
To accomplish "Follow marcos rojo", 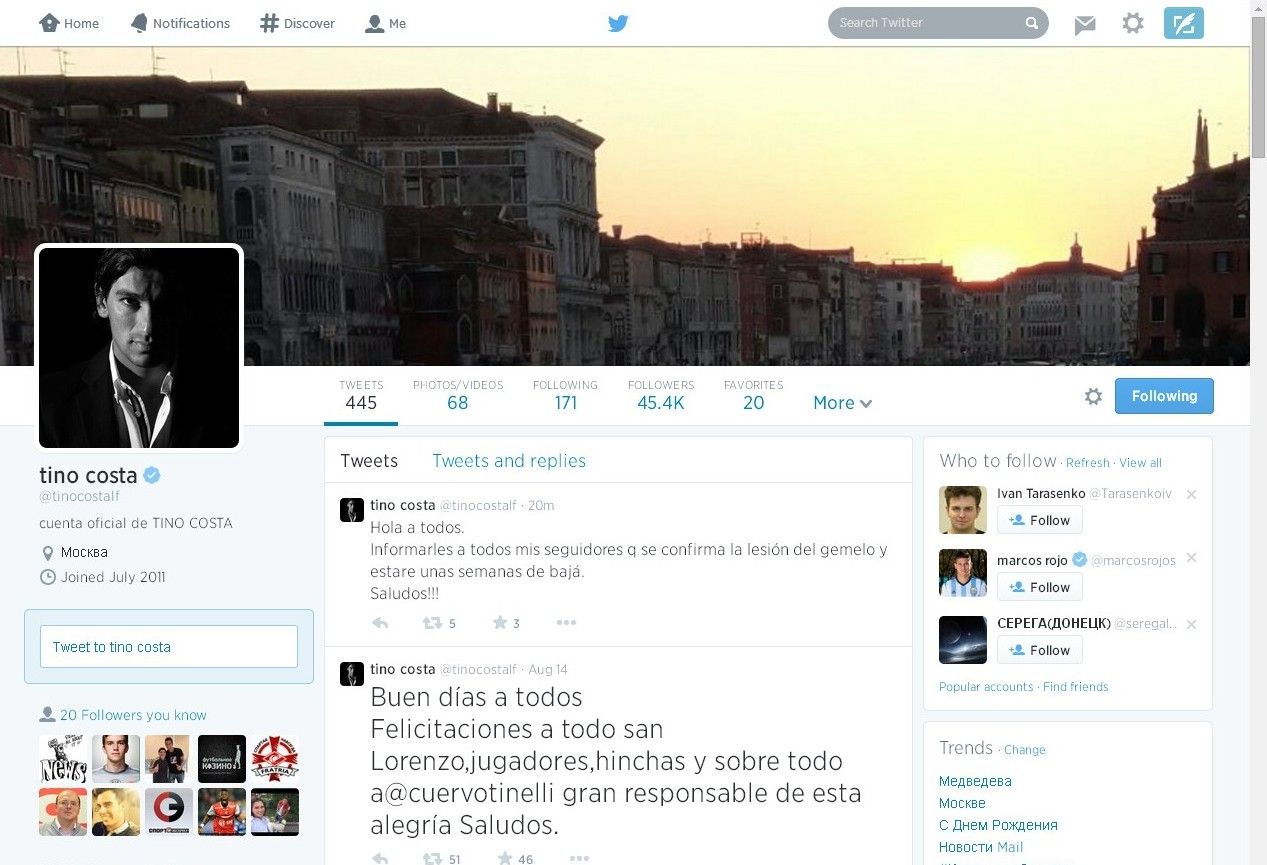I will click(x=1039, y=587).
